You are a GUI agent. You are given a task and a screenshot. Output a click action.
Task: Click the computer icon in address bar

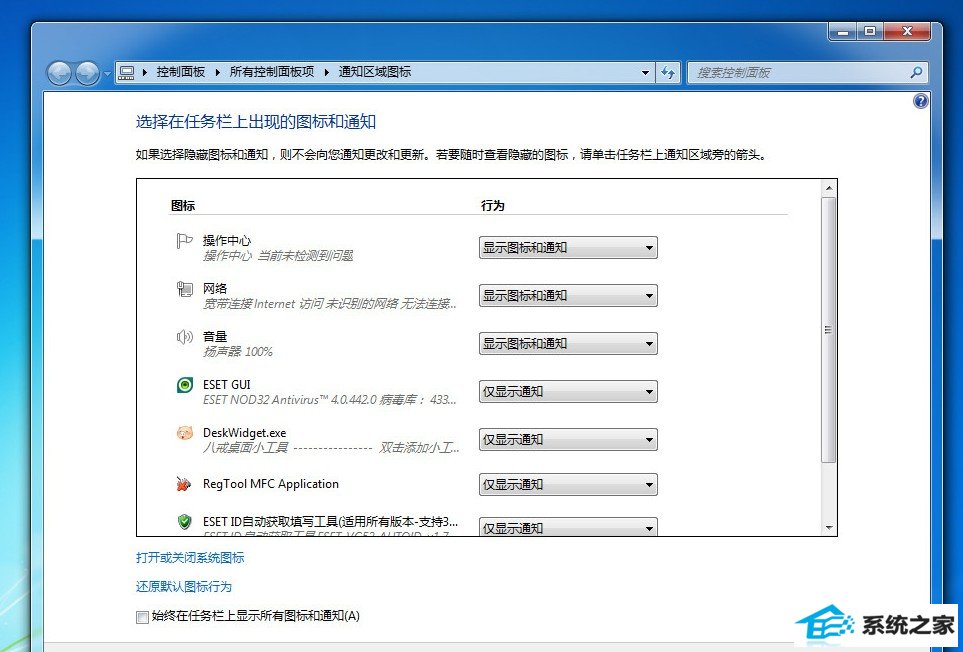[x=127, y=72]
